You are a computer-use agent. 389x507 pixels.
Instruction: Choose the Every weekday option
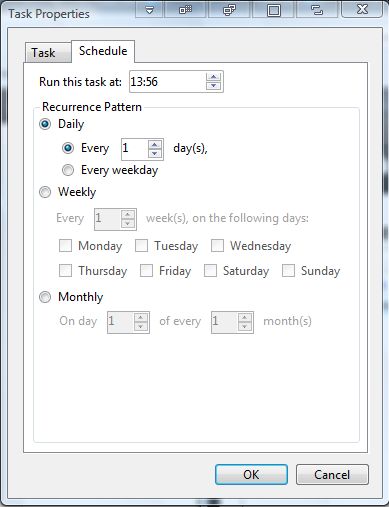pos(68,170)
